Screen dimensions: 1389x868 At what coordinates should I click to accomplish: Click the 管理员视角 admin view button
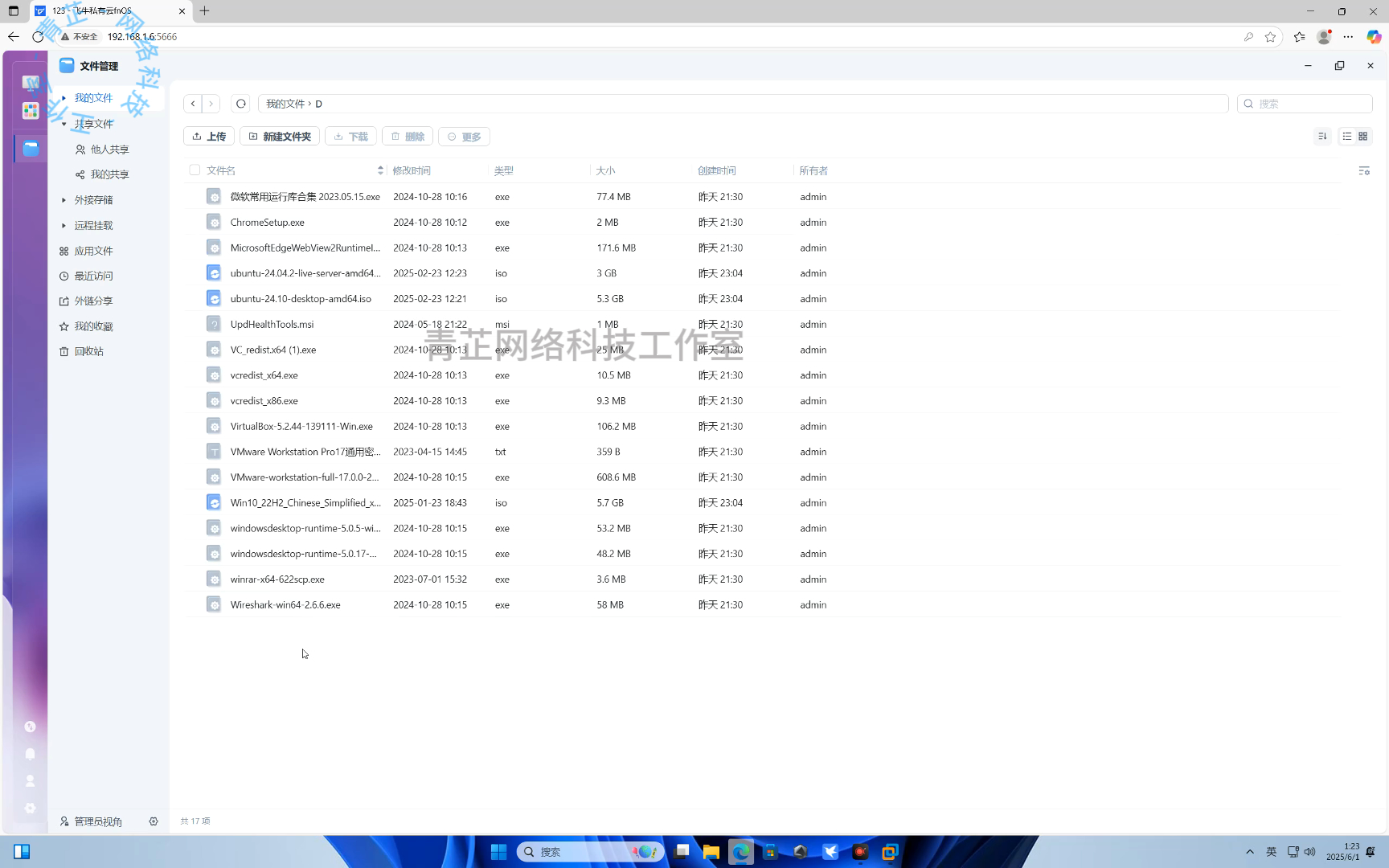91,821
